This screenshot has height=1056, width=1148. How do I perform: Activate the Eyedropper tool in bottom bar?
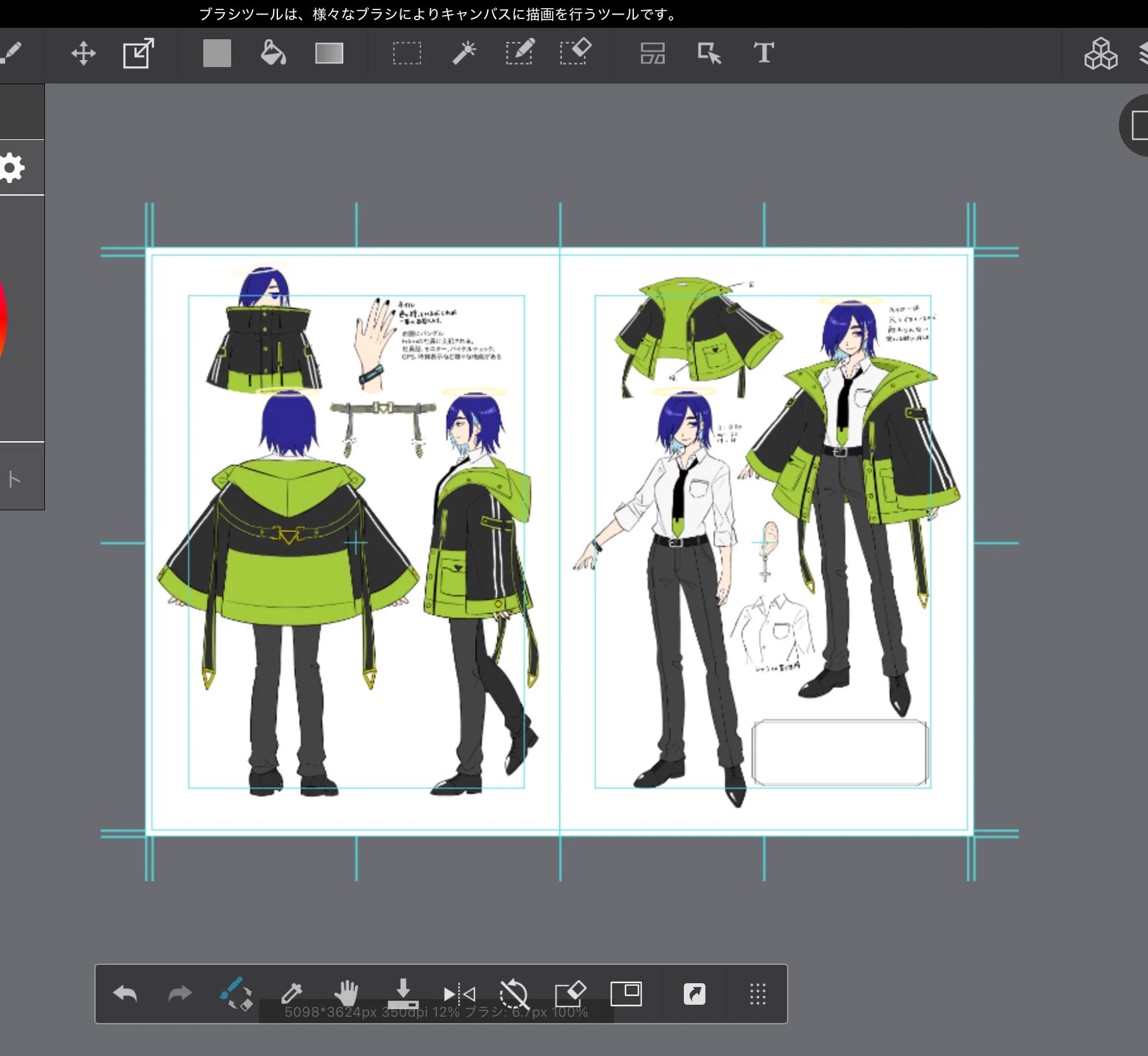coord(291,994)
